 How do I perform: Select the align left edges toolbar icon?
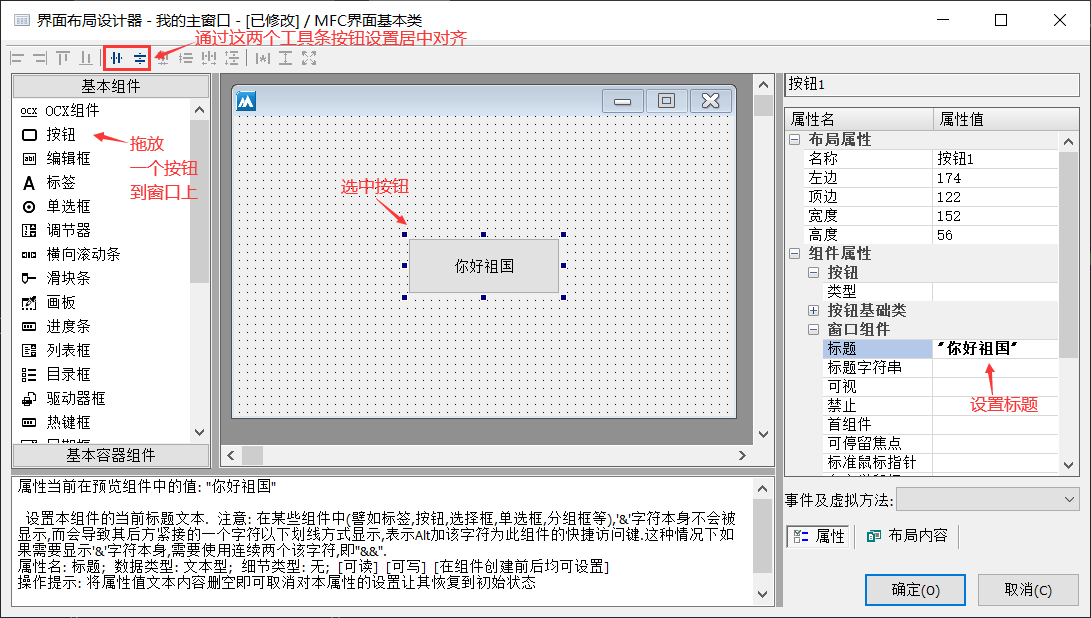pos(17,58)
